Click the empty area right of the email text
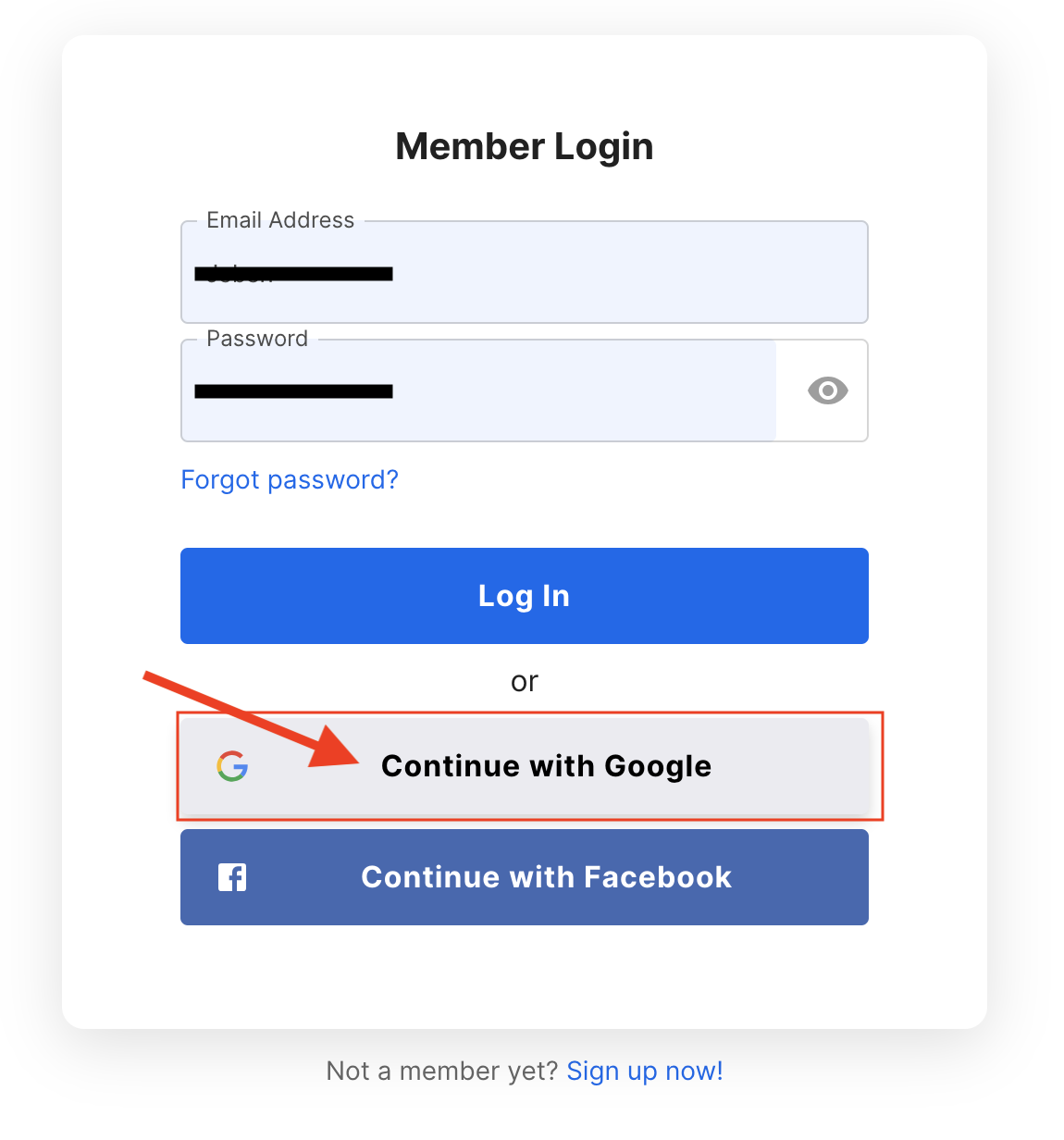1064x1140 pixels. click(x=629, y=273)
